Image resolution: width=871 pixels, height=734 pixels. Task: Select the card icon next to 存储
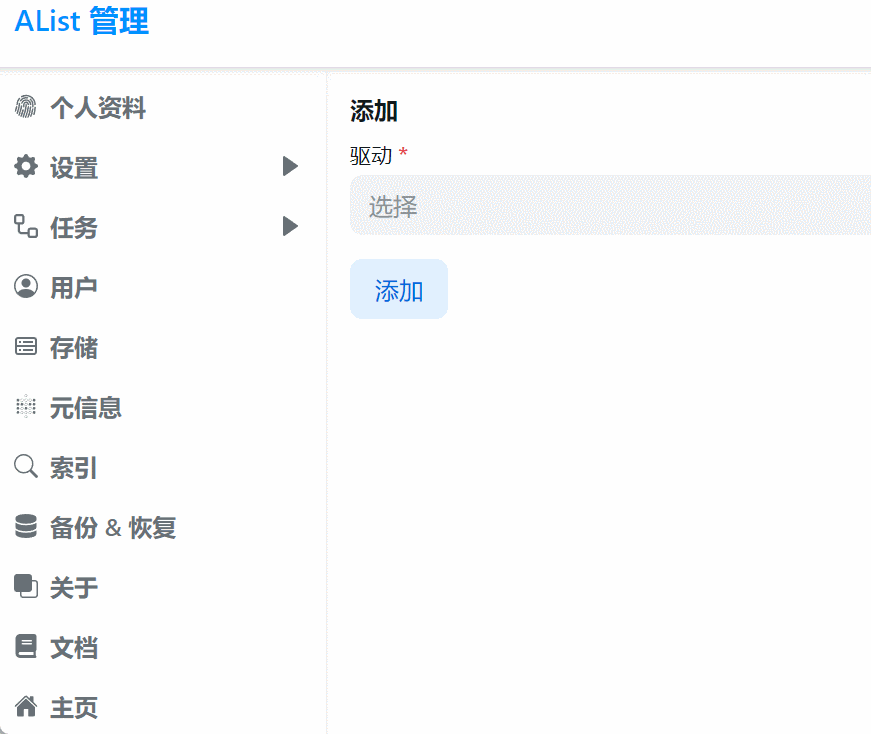[24, 347]
